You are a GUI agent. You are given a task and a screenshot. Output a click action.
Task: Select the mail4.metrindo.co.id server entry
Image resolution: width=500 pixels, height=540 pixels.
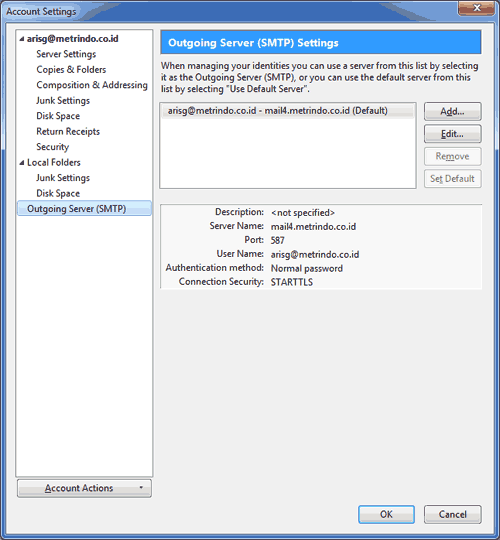pyautogui.click(x=288, y=111)
